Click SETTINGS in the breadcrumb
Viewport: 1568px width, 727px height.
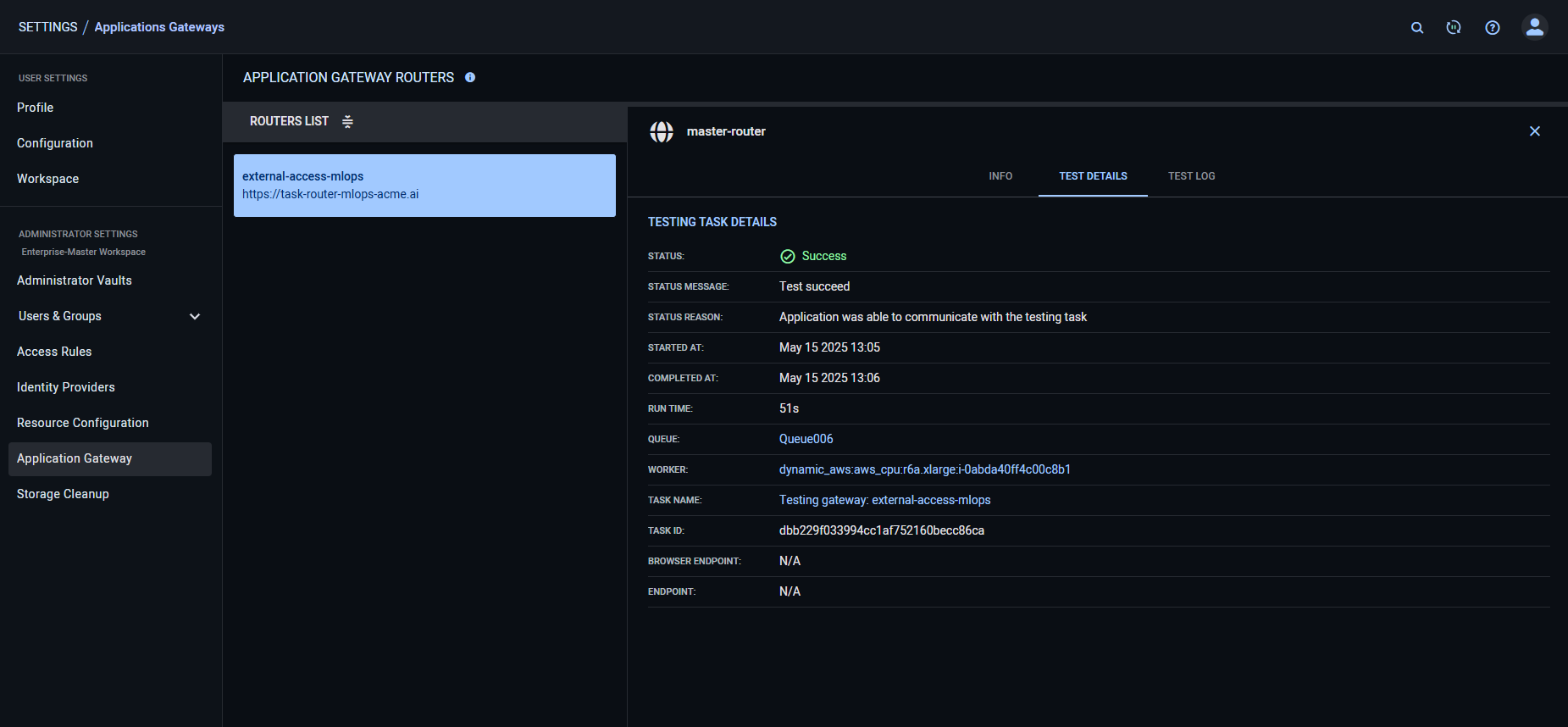(47, 27)
